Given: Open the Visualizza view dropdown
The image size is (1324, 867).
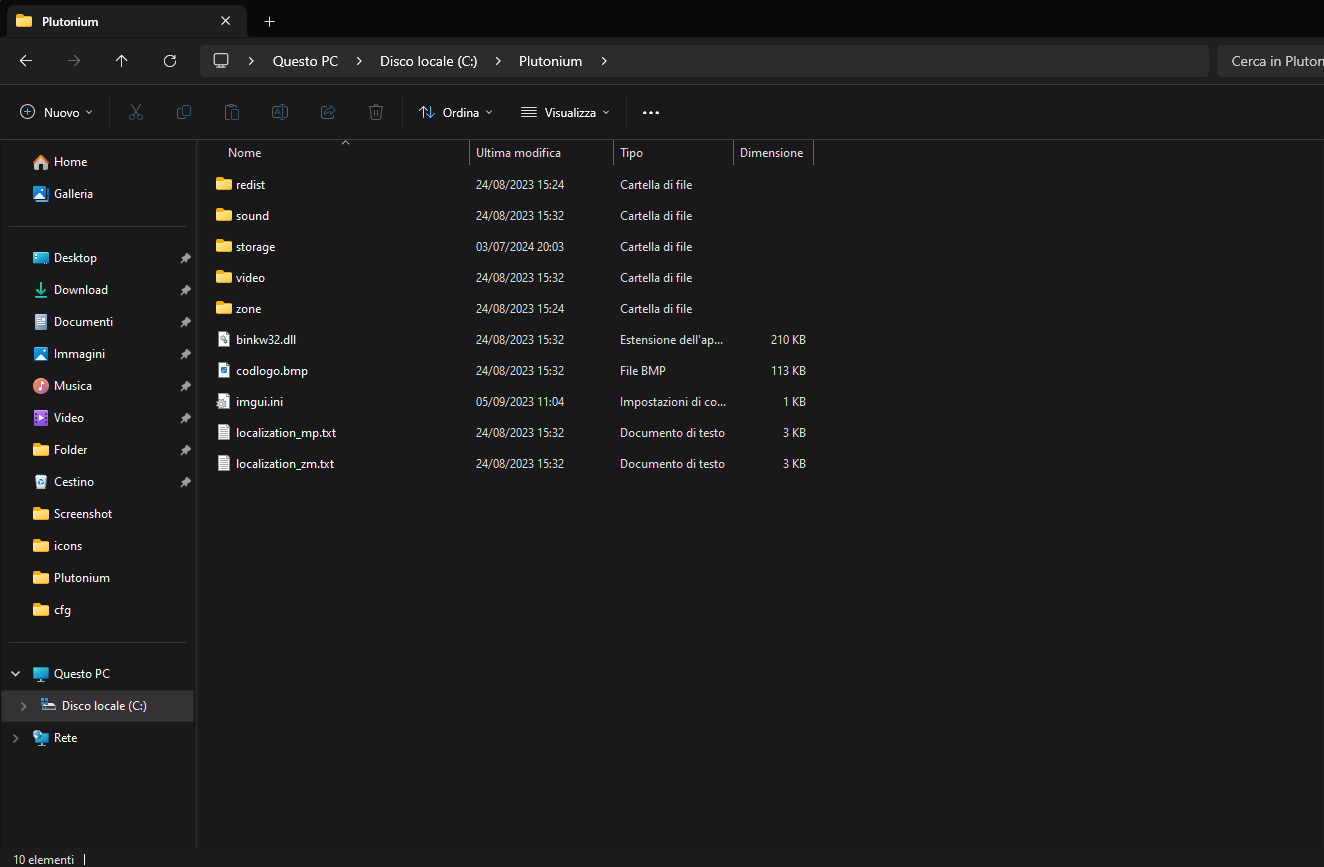Looking at the screenshot, I should click(x=565, y=112).
